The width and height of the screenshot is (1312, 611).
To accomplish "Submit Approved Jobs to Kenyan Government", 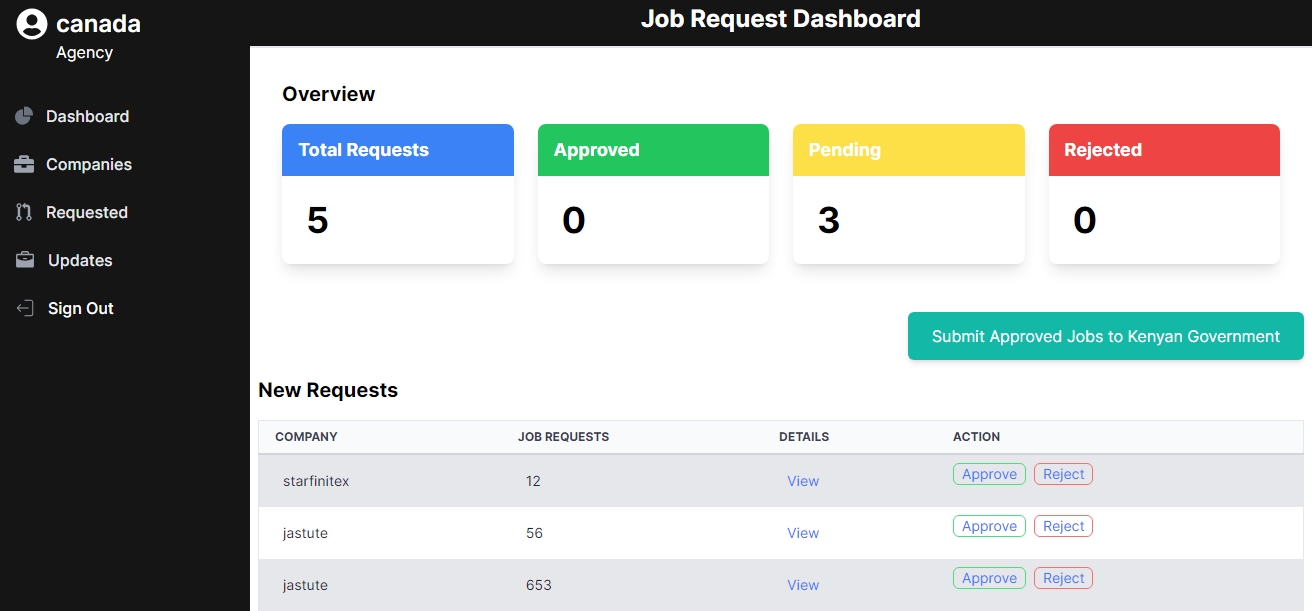I will tap(1105, 336).
